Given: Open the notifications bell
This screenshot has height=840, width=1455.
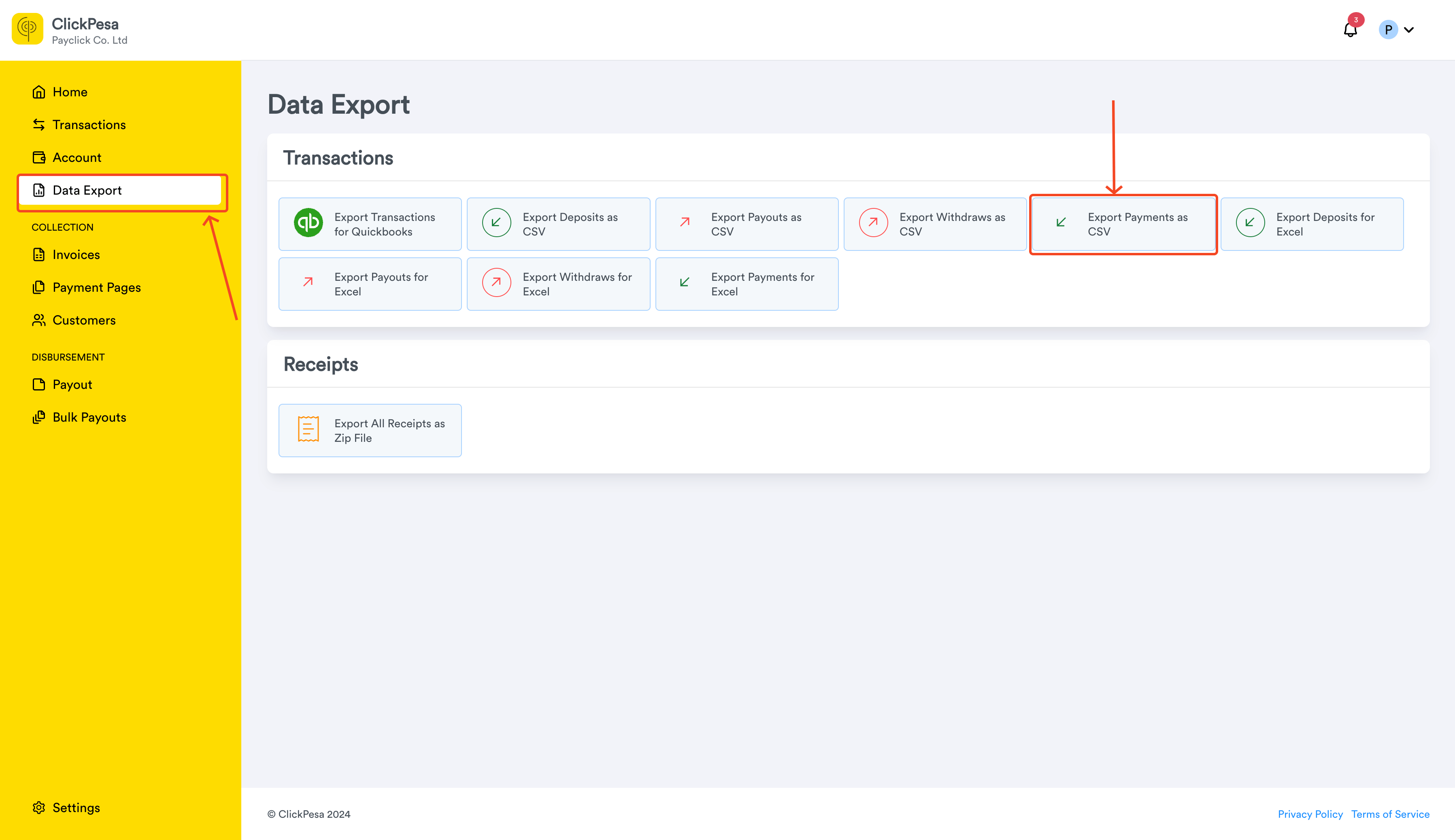Looking at the screenshot, I should (x=1351, y=30).
